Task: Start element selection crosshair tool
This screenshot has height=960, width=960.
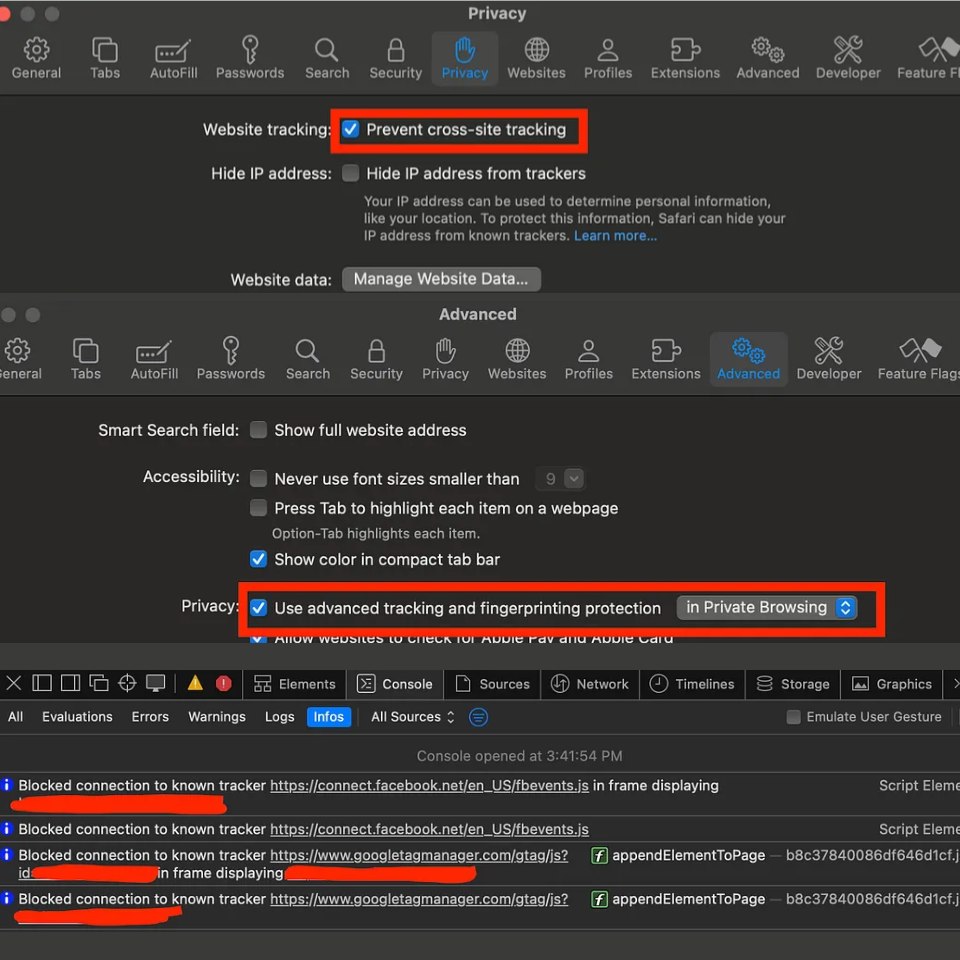Action: point(127,683)
